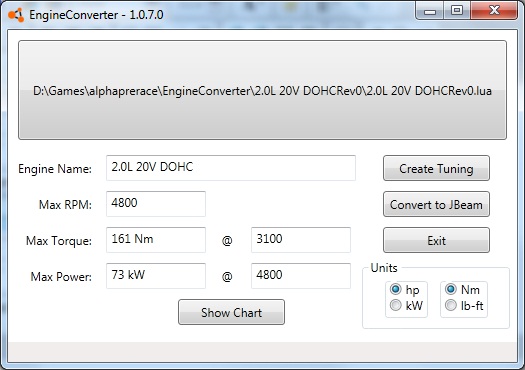This screenshot has height=370, width=525.
Task: Show the engine chart
Action: [231, 312]
